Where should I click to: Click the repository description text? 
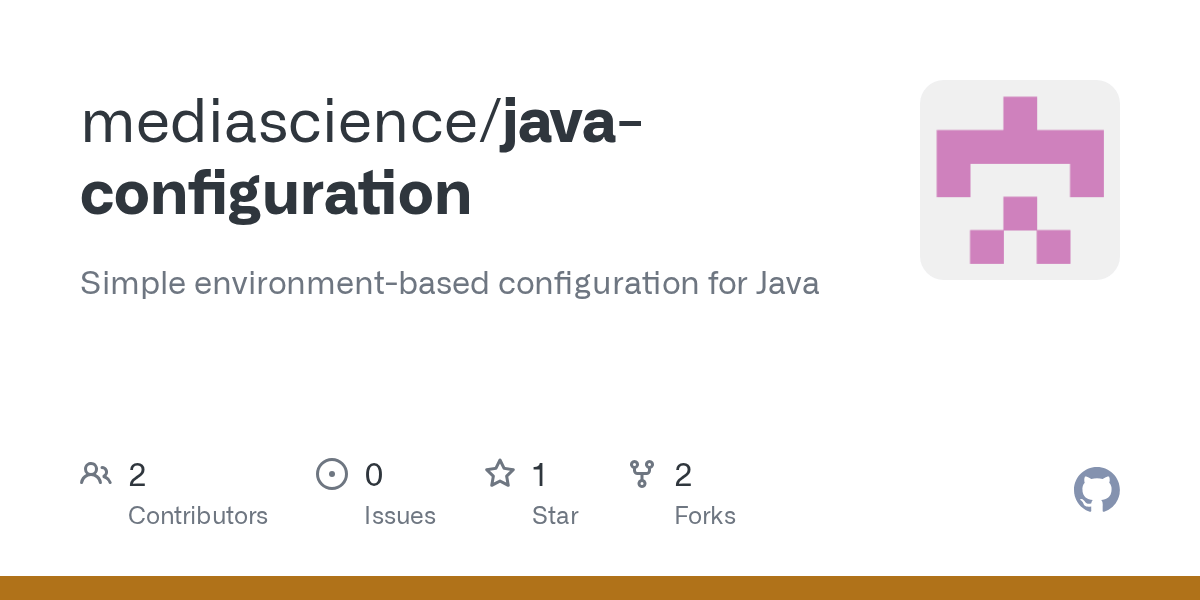click(x=450, y=284)
